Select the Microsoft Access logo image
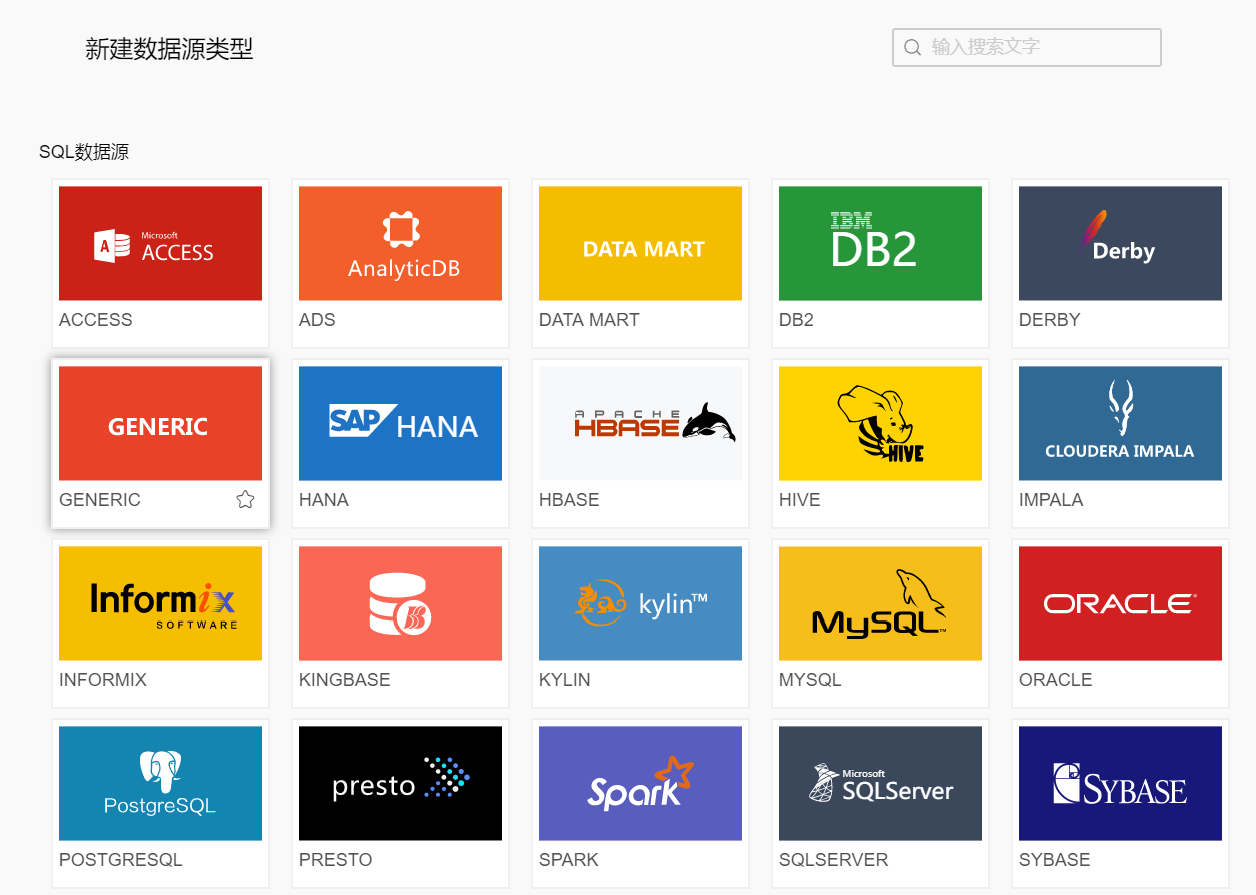This screenshot has height=895, width=1256. 160,243
